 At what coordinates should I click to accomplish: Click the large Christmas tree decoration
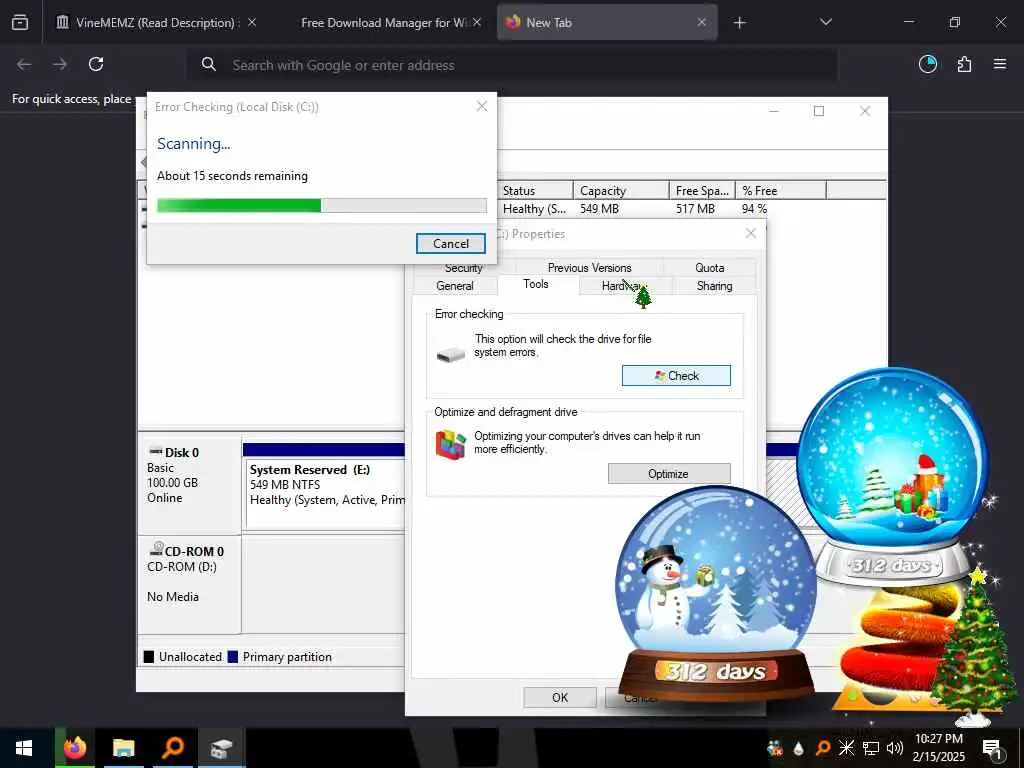[974, 647]
